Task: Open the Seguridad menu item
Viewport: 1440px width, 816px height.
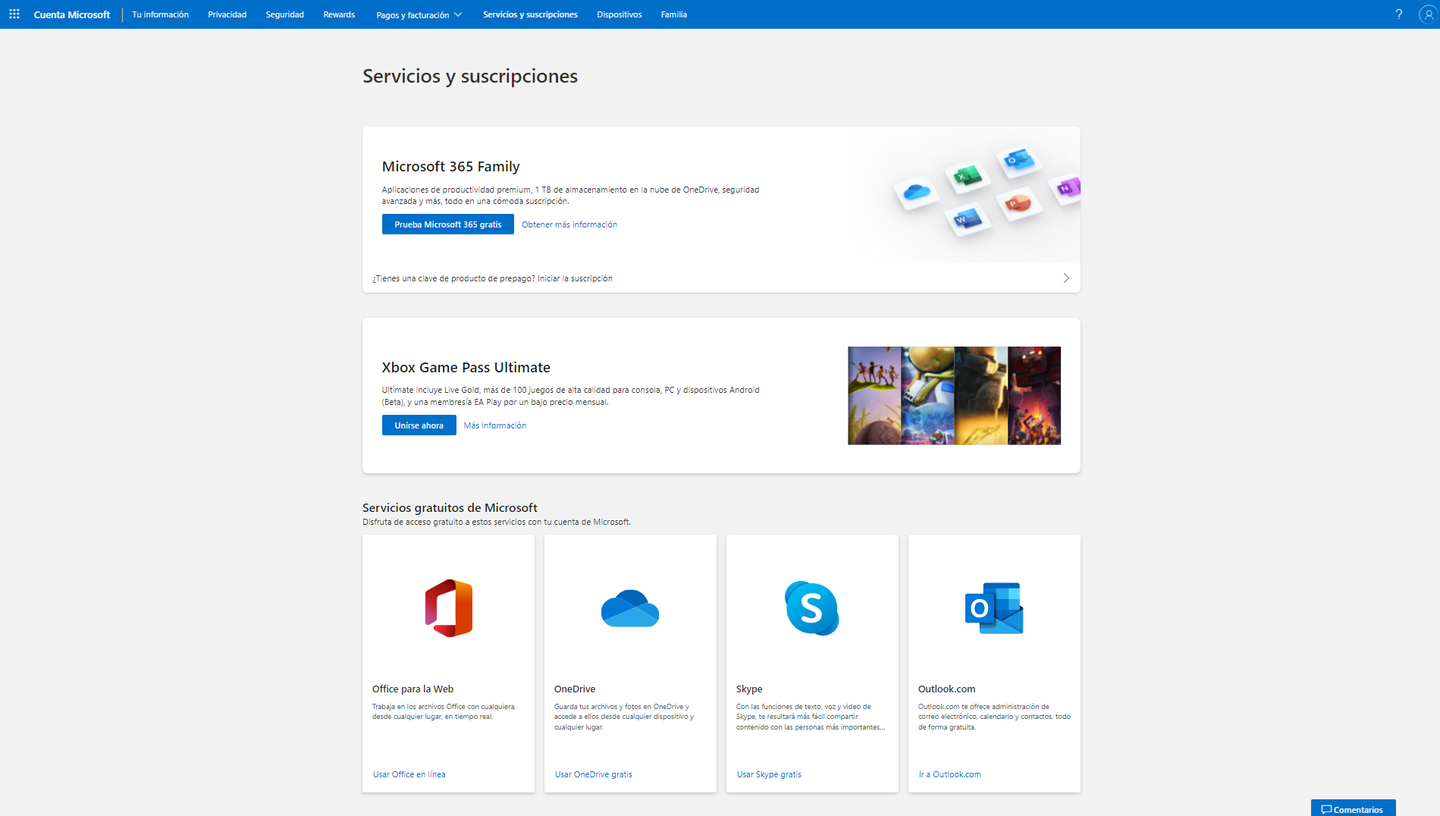Action: coord(285,15)
